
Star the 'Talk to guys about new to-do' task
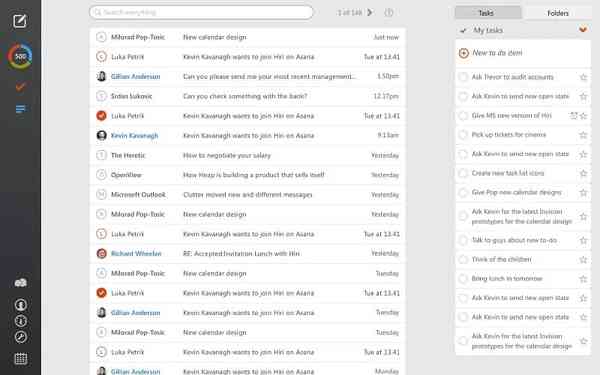click(583, 240)
